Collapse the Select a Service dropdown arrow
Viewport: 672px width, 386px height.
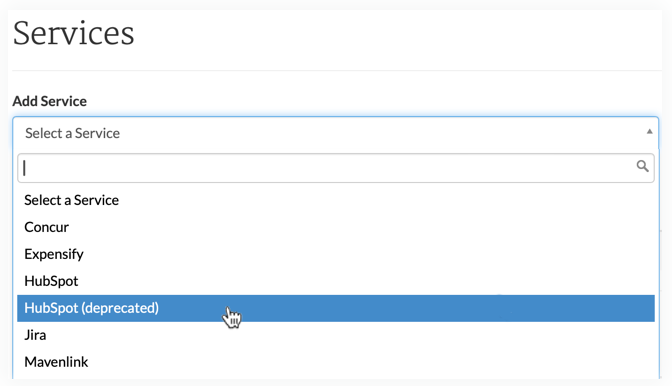649,132
